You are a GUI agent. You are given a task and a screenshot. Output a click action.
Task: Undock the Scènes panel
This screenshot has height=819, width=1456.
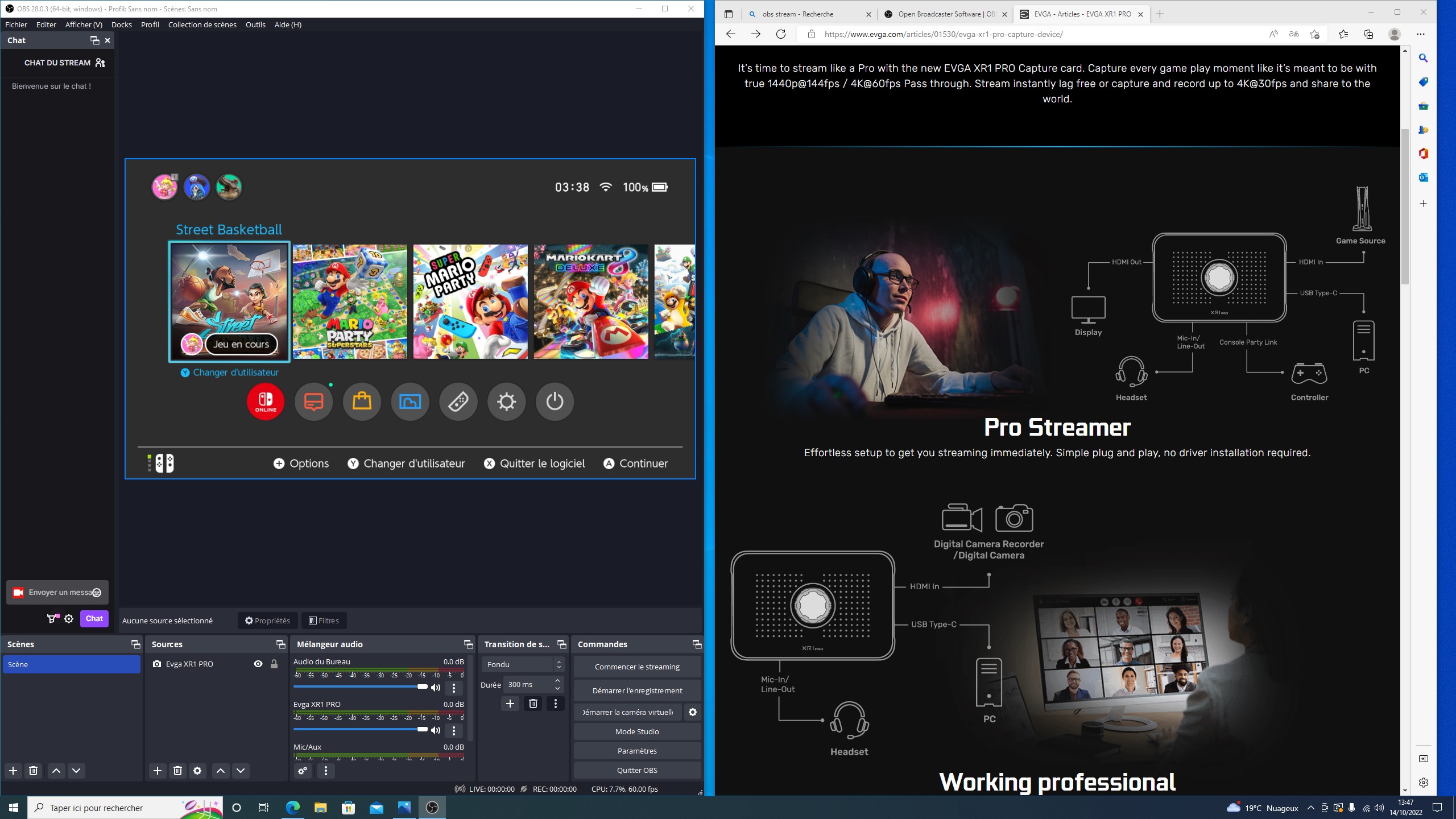click(x=135, y=644)
